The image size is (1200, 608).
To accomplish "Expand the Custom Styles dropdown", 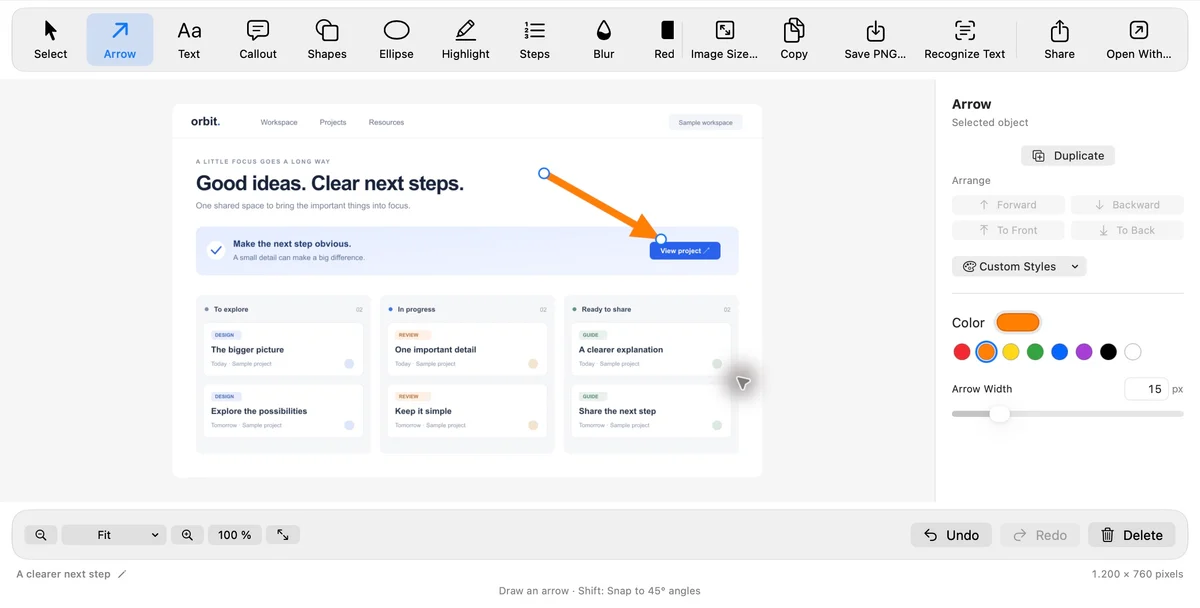I will click(x=1019, y=267).
